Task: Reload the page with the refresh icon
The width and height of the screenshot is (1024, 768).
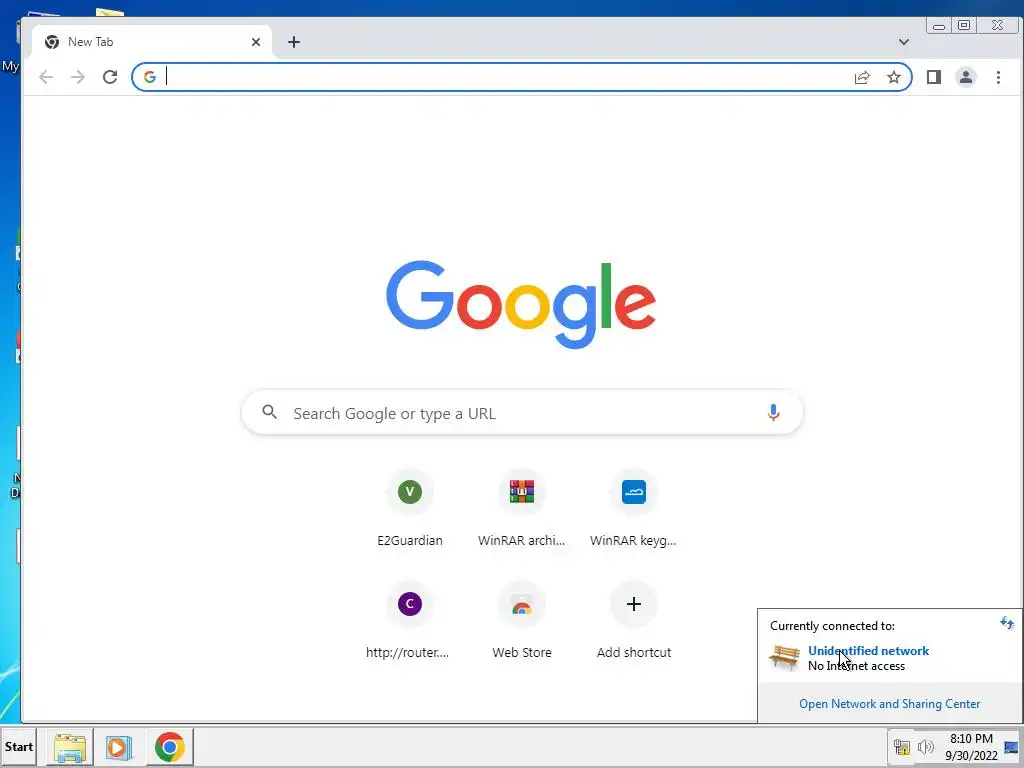Action: 110,77
